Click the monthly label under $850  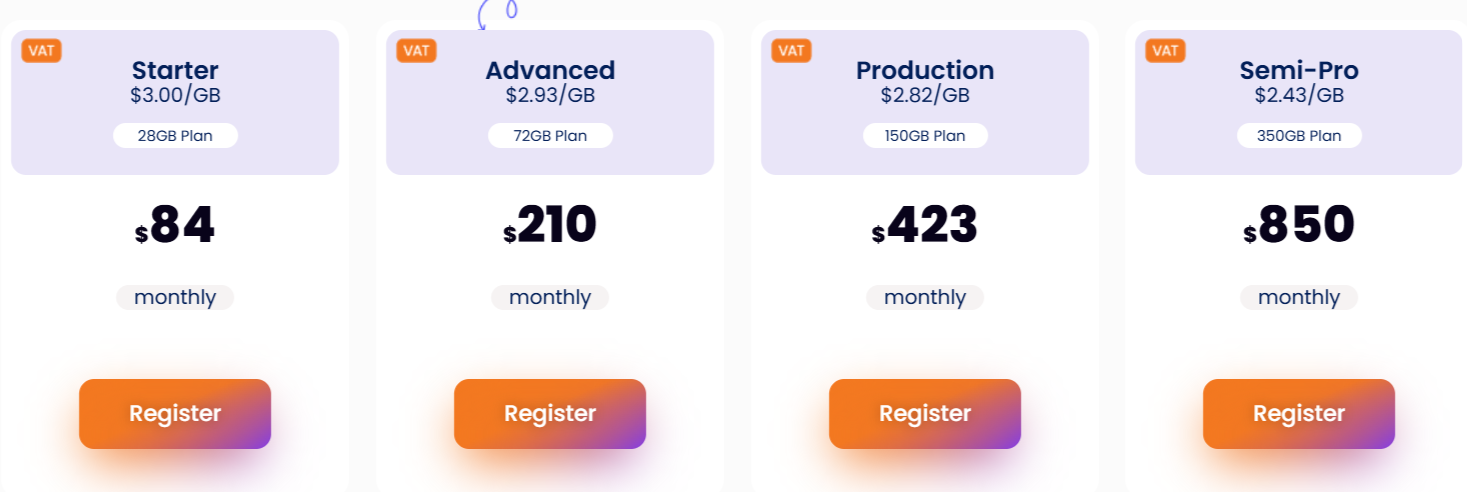pos(1299,297)
